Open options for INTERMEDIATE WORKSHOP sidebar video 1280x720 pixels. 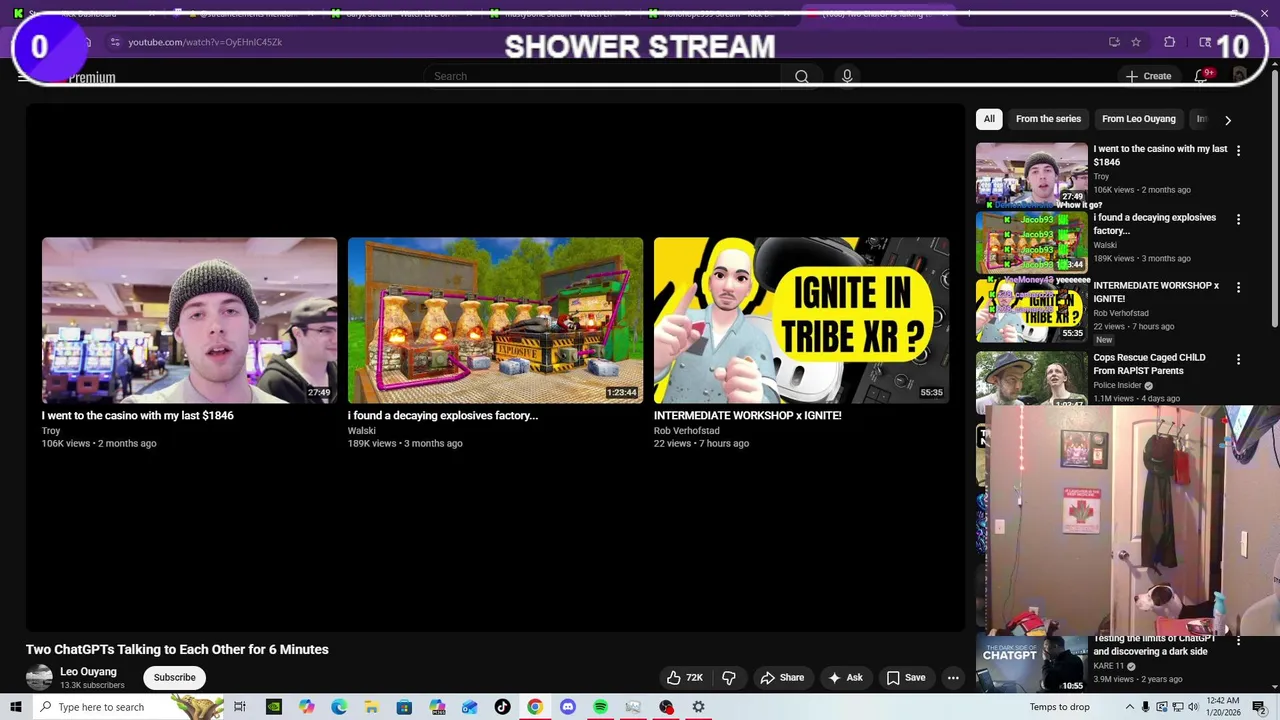tap(1238, 287)
